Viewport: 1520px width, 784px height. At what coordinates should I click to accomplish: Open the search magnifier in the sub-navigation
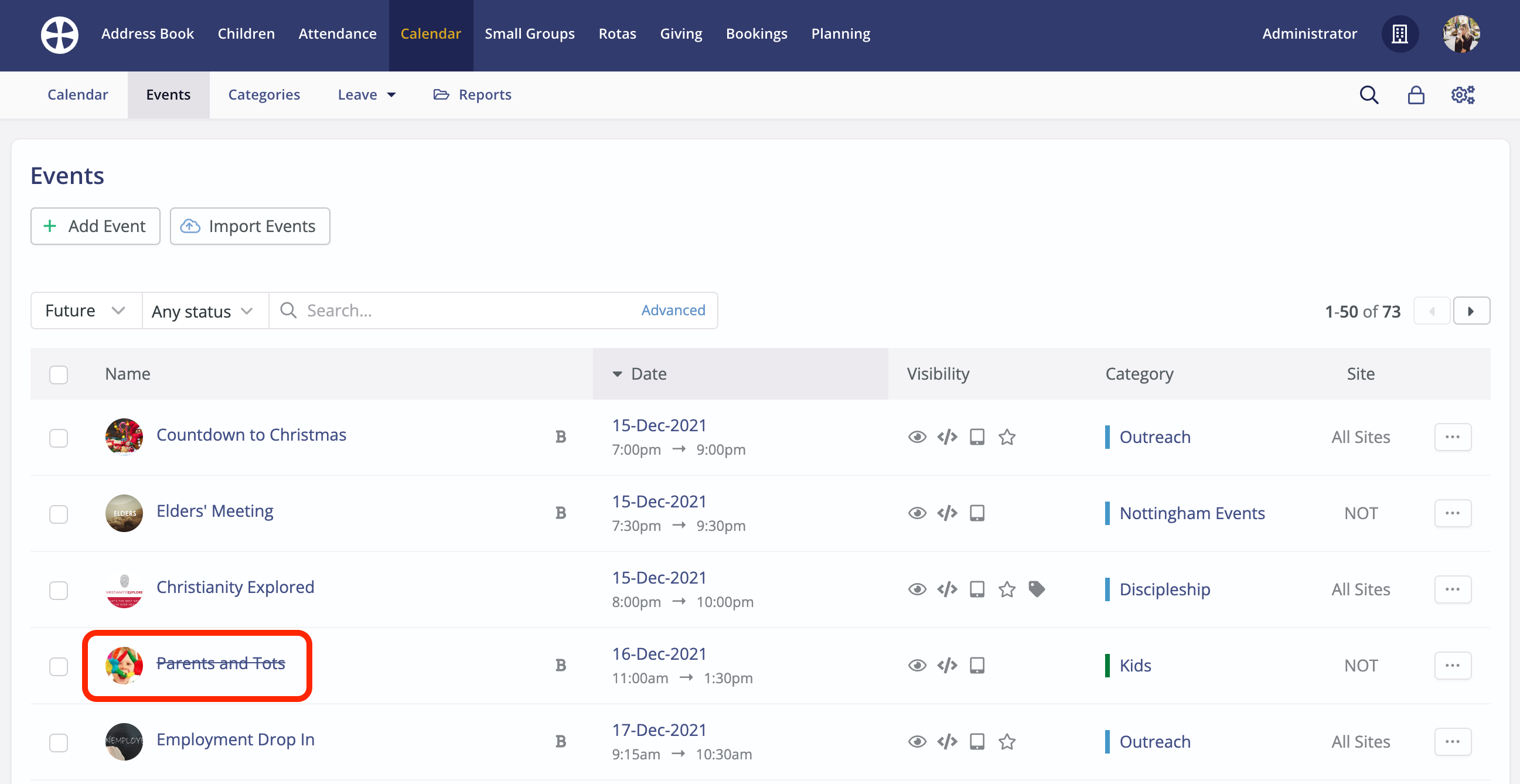pos(1369,94)
